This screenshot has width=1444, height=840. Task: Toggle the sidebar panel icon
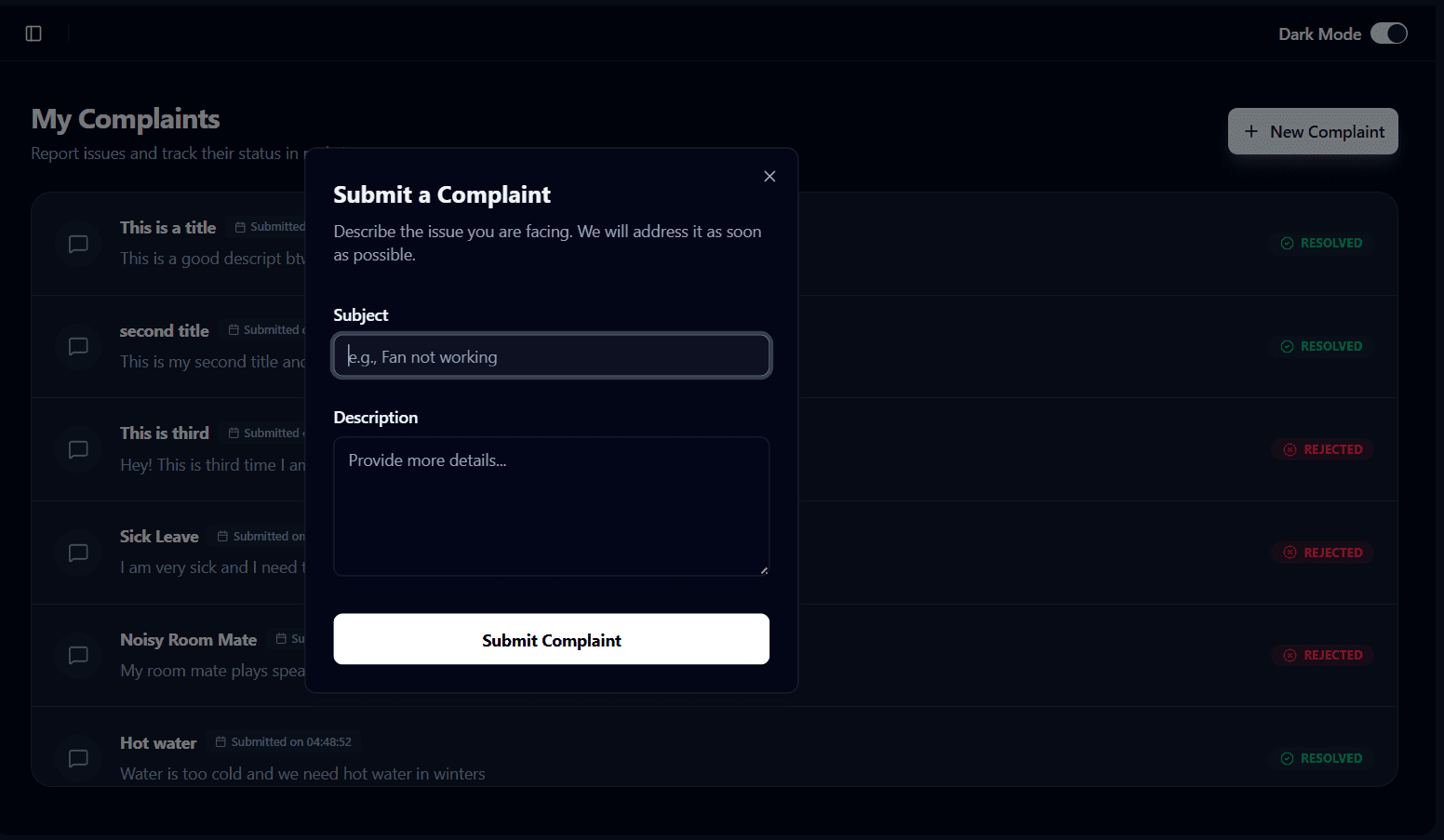tap(33, 33)
